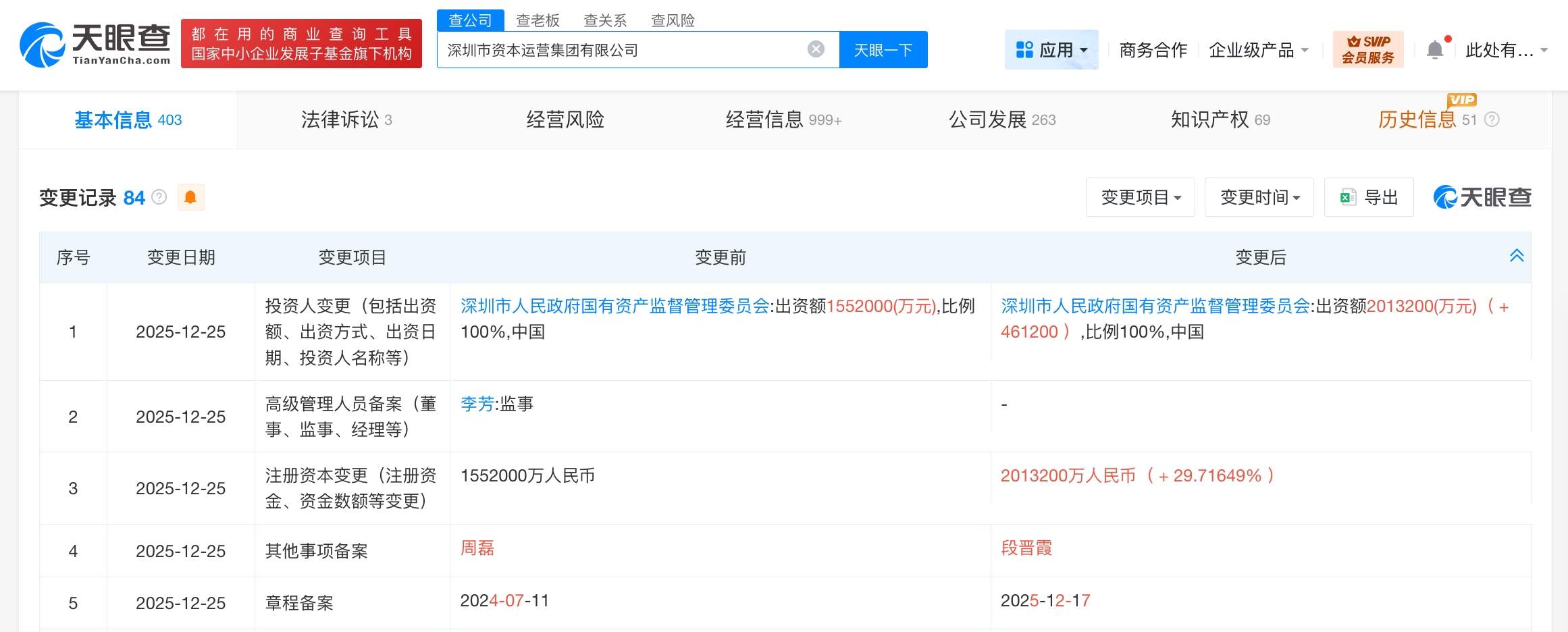Image resolution: width=1568 pixels, height=632 pixels.
Task: Click 变更项目 column header
Action: [x=352, y=257]
